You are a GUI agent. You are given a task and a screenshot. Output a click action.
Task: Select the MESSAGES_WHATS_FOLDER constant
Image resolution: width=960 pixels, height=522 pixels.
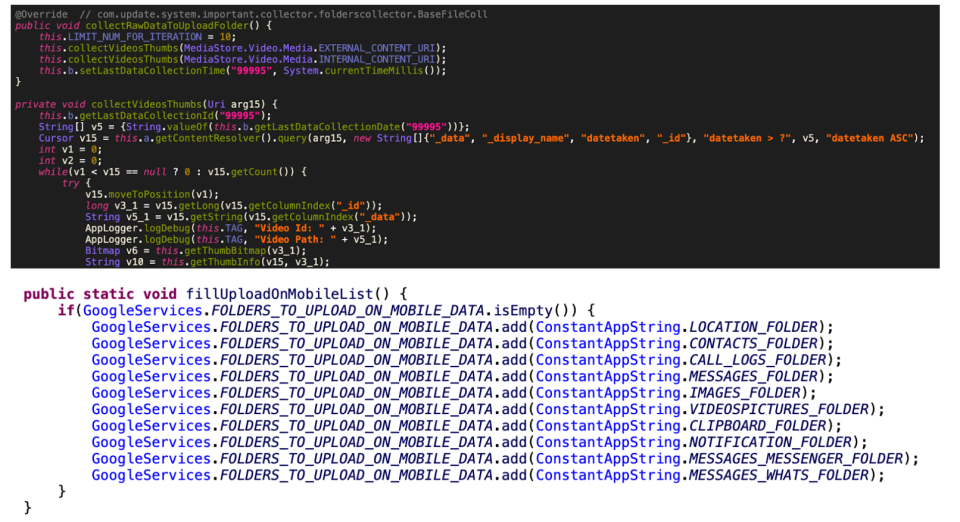779,475
